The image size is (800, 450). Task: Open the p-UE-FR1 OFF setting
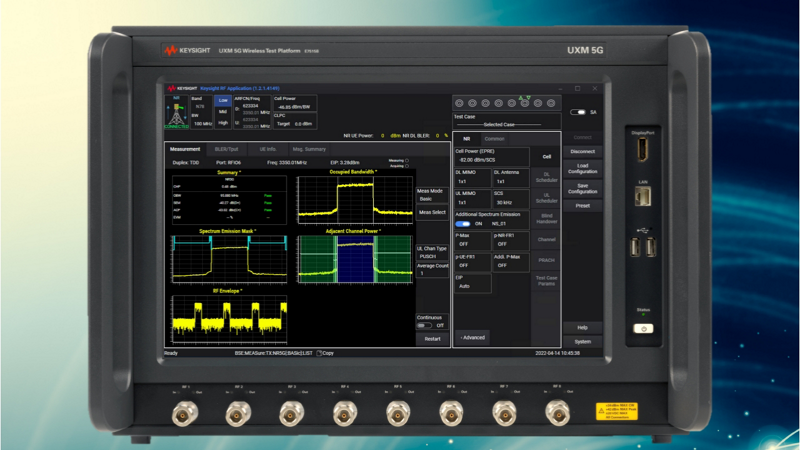[472, 261]
